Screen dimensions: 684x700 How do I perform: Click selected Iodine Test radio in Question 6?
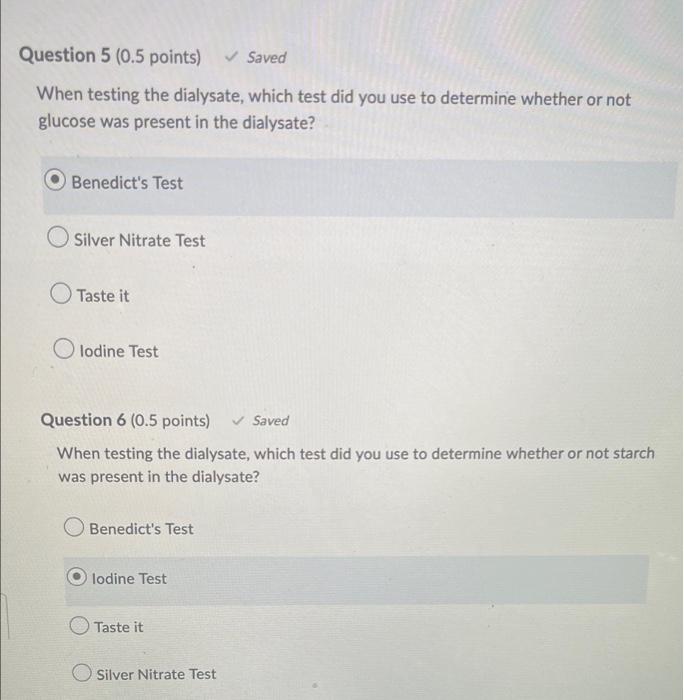click(76, 577)
